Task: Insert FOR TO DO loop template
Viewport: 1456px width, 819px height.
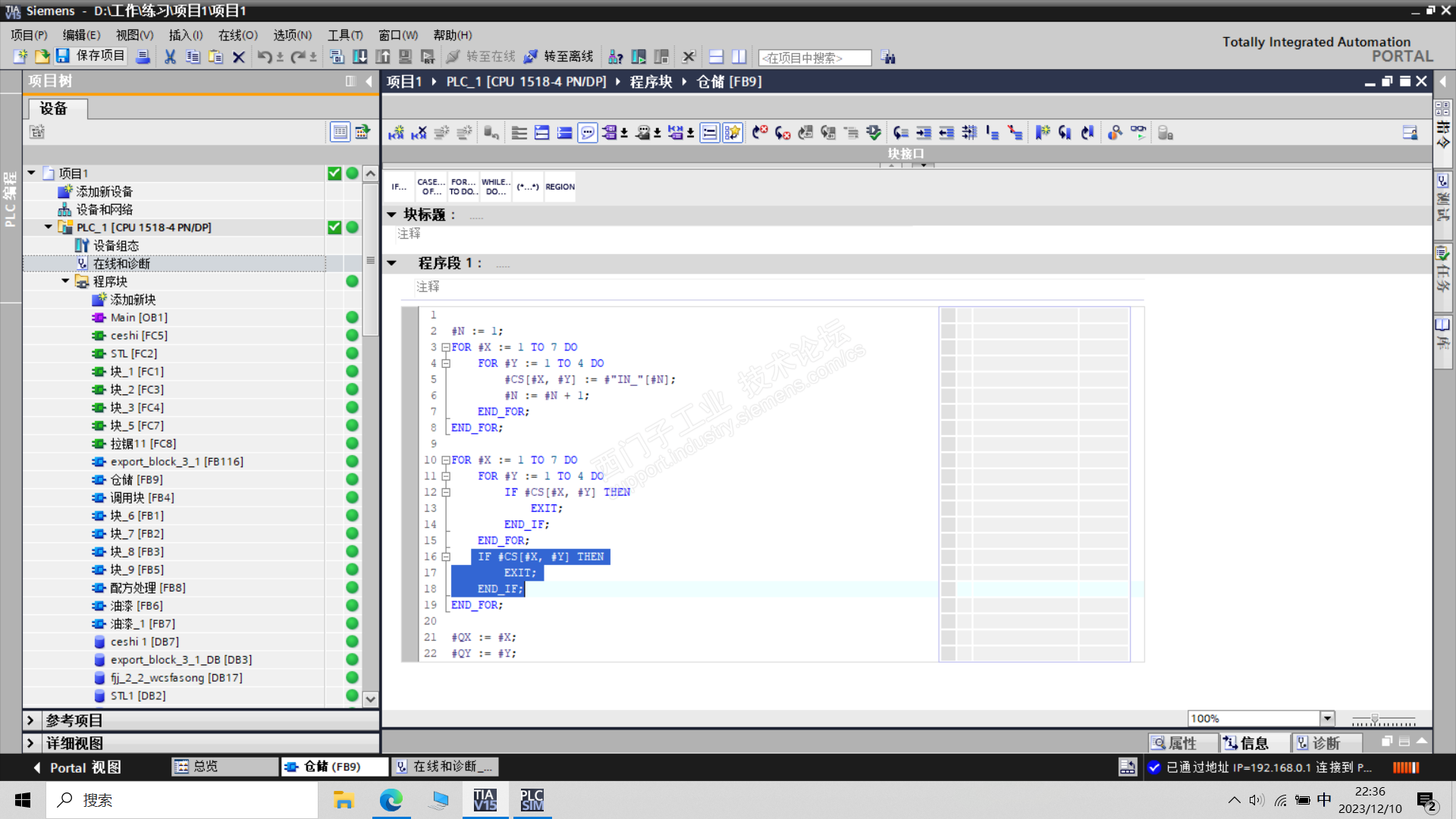Action: click(463, 187)
